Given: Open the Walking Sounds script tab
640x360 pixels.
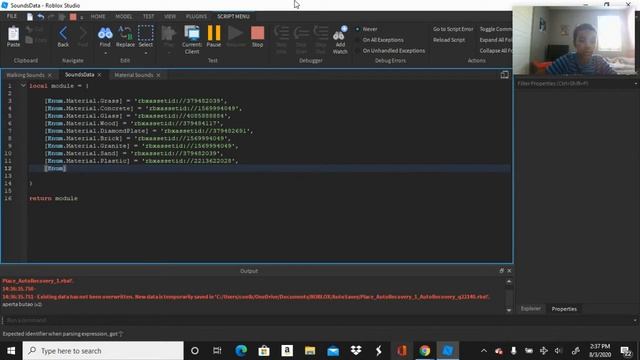Looking at the screenshot, I should coord(25,75).
